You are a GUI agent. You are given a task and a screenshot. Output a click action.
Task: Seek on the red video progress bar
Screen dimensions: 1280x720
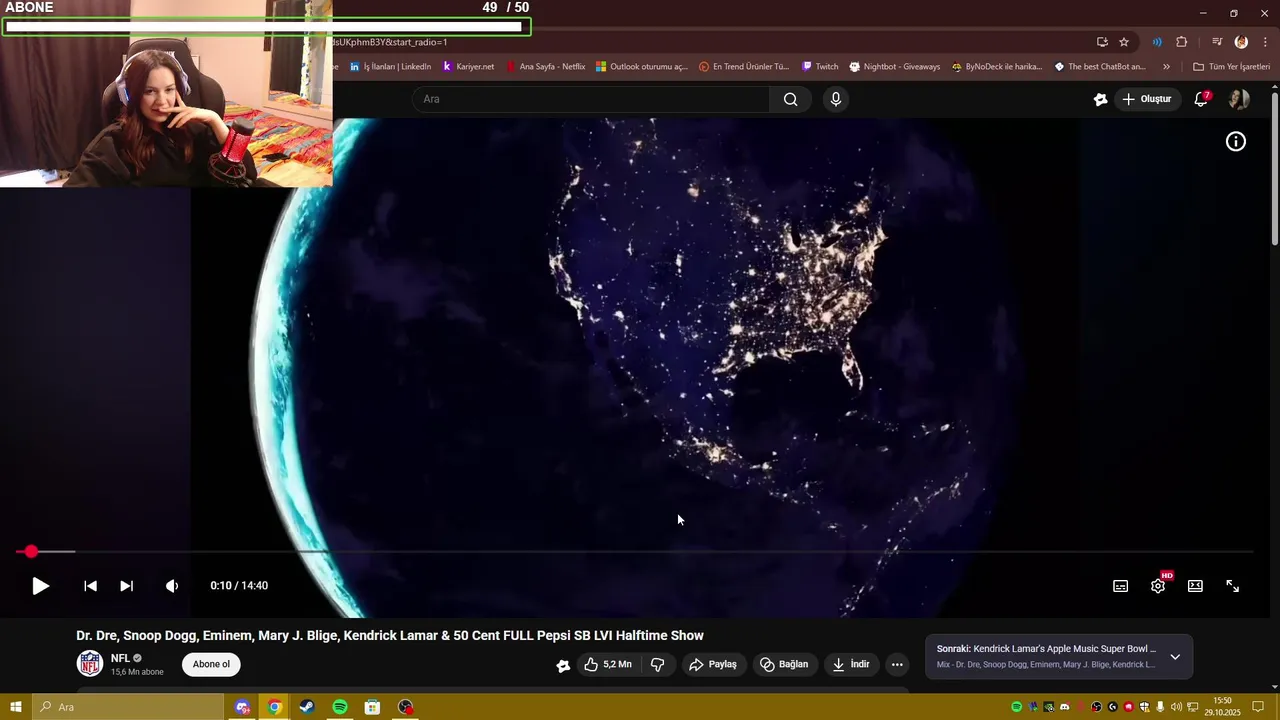point(634,551)
